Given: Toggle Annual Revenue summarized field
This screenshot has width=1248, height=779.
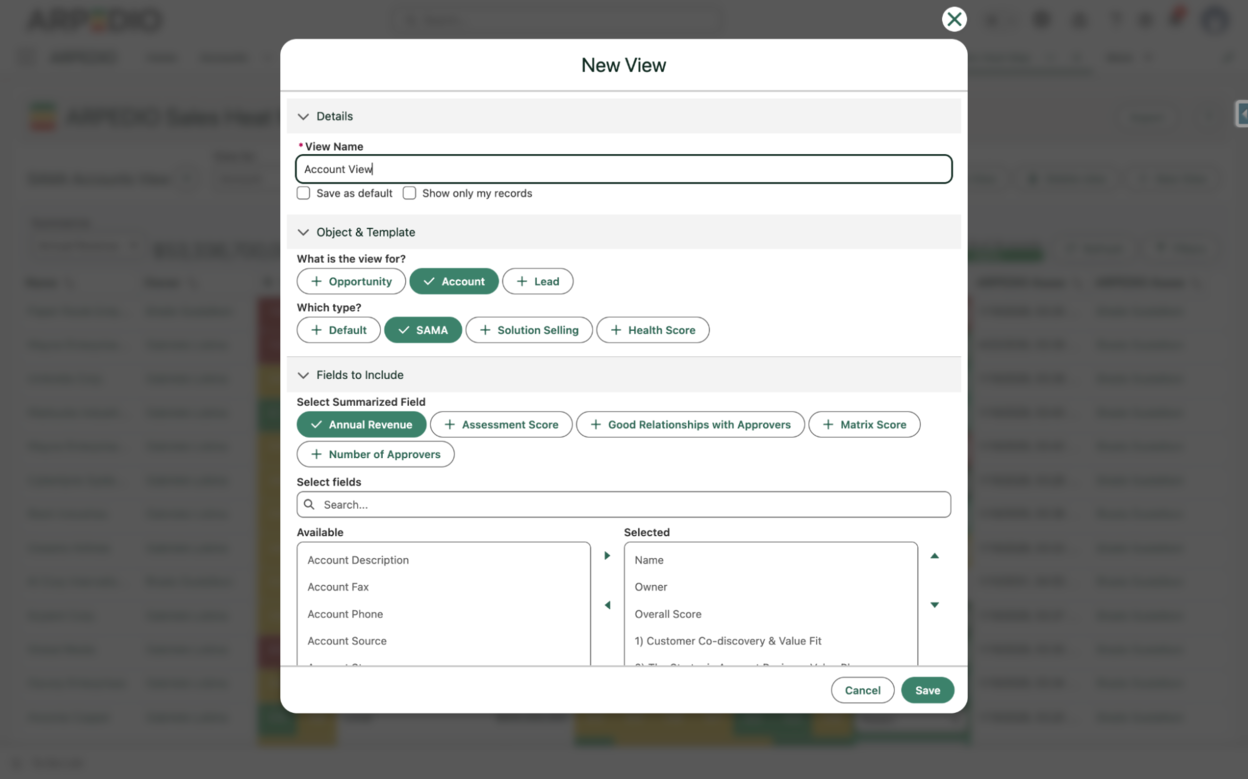Looking at the screenshot, I should (x=362, y=425).
